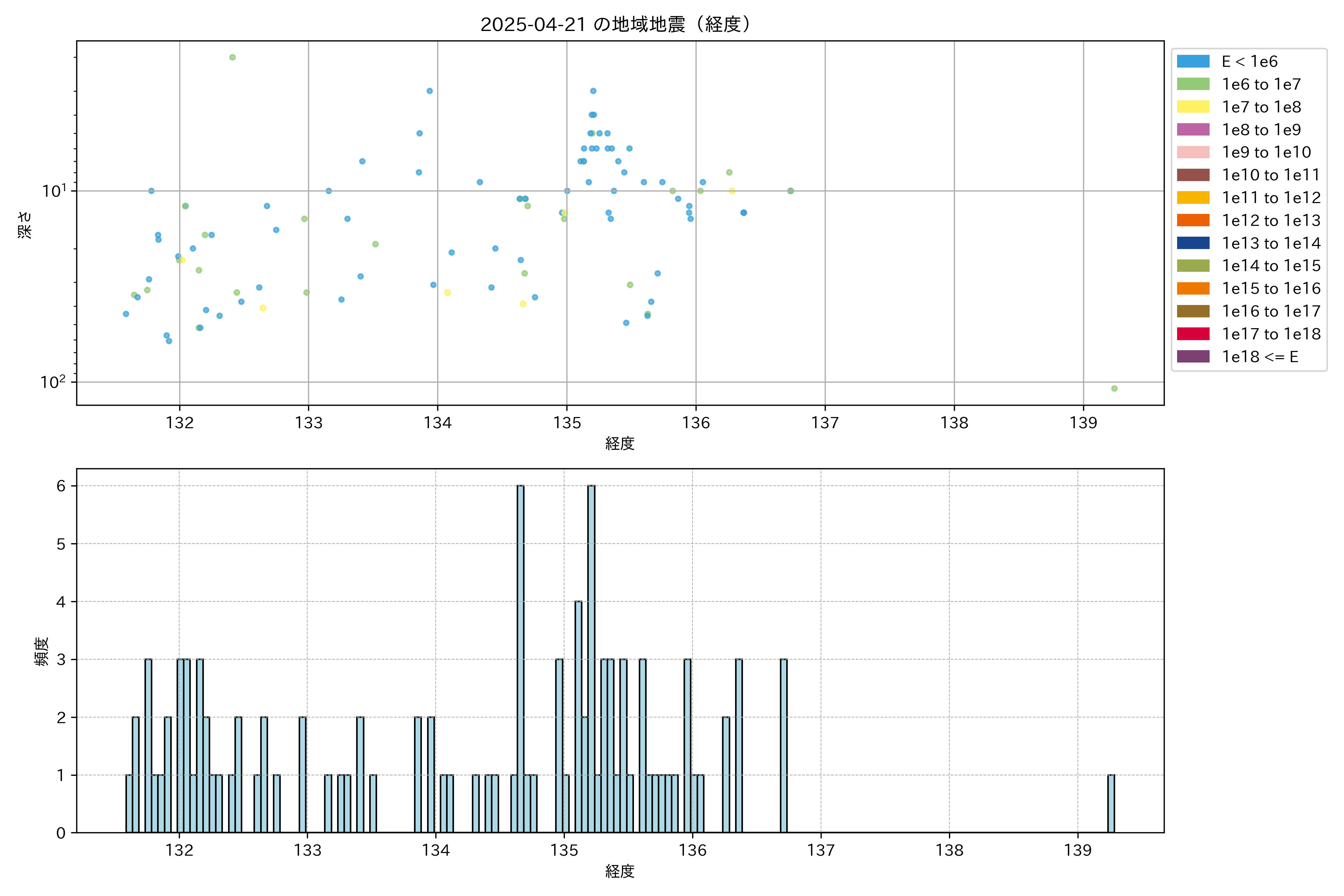Click the 1e11 to 1e12 legend label

pos(1271,198)
